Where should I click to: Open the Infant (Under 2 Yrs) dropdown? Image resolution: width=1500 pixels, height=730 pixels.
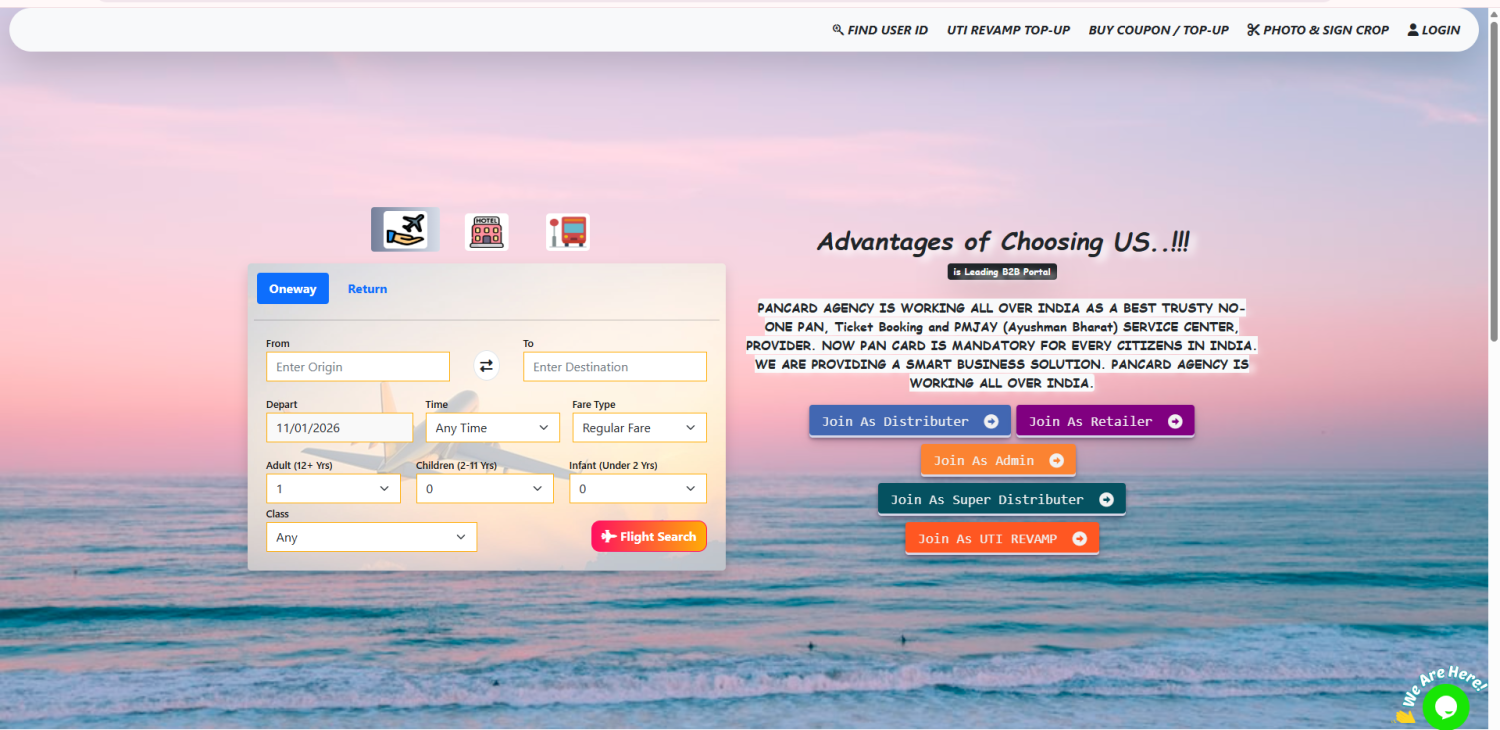pyautogui.click(x=638, y=489)
